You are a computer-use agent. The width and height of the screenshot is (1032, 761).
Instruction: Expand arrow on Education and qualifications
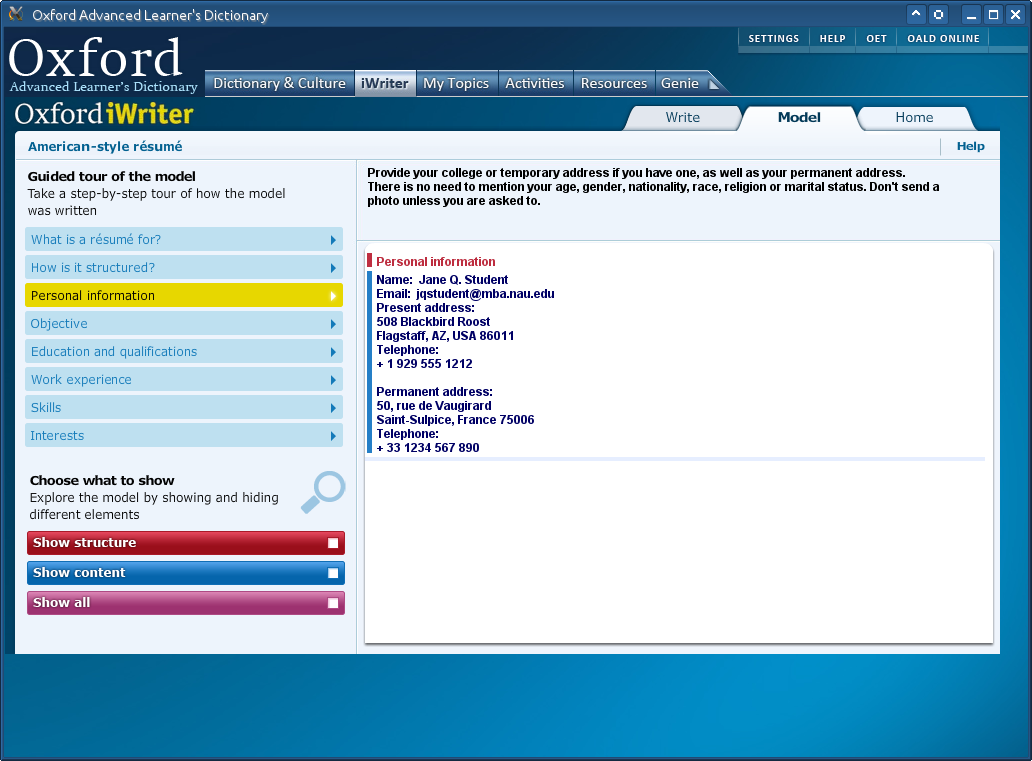pos(333,352)
